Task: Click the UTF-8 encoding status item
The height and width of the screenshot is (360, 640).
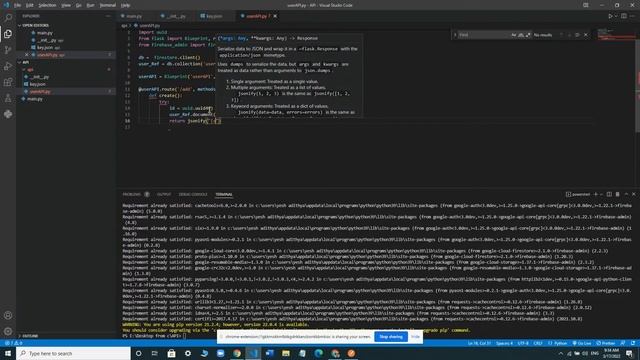Action: pyautogui.click(x=523, y=343)
